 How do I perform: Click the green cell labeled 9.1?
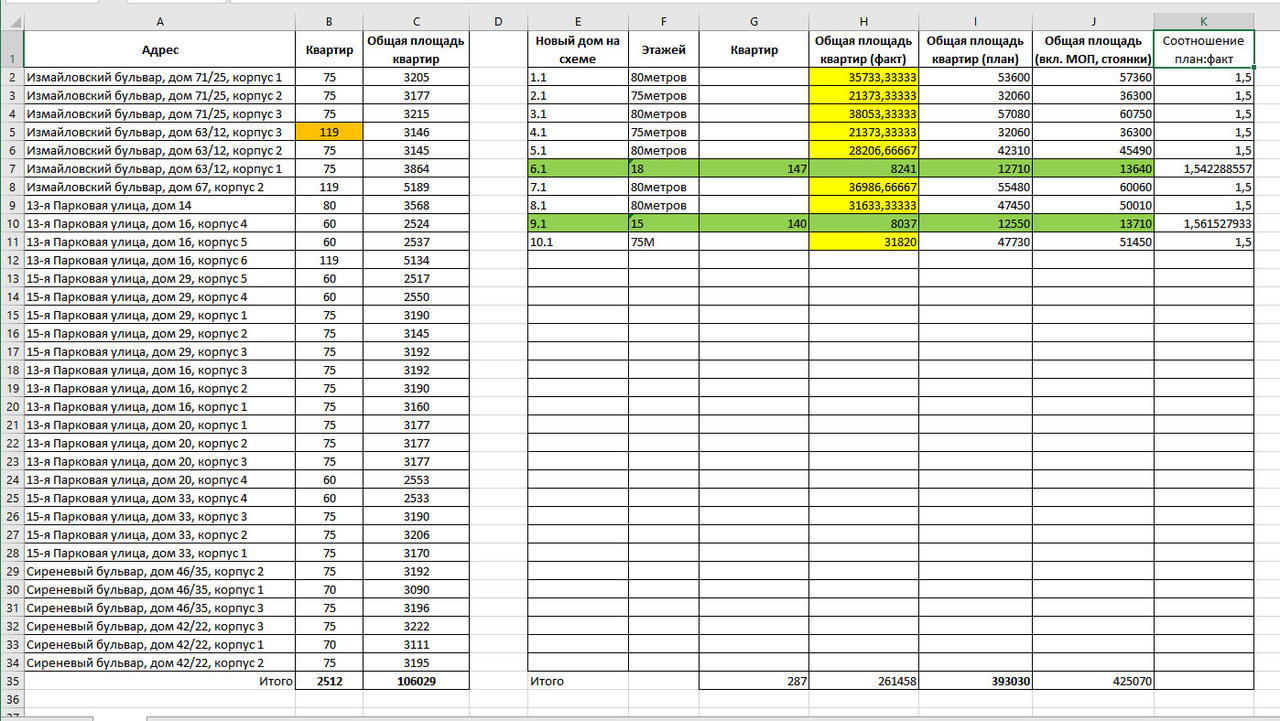(578, 223)
